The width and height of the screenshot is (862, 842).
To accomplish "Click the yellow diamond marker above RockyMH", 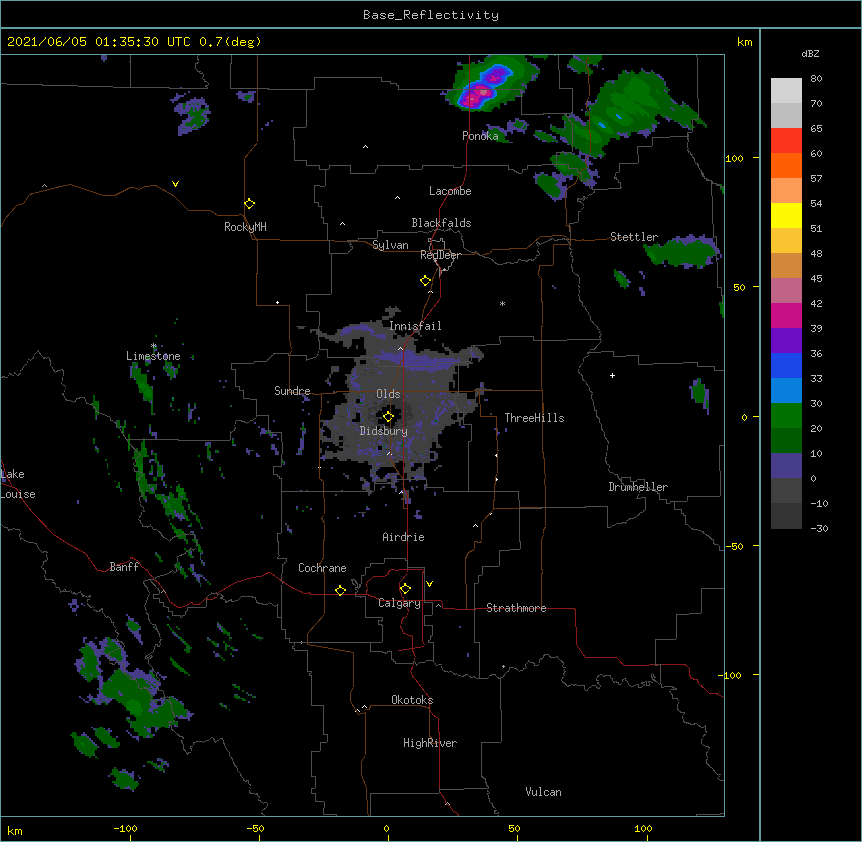I will point(249,203).
